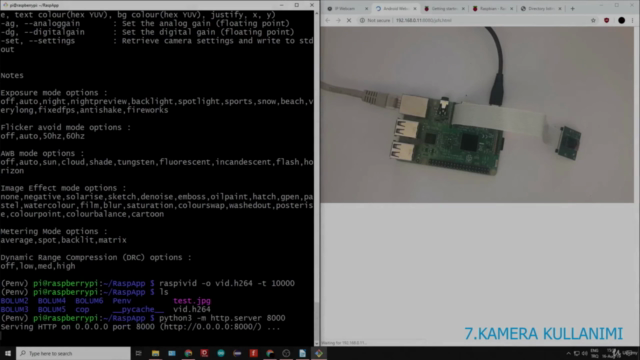The height and width of the screenshot is (360, 640).
Task: Click the terminal window title bar icon
Action: click(x=5, y=5)
